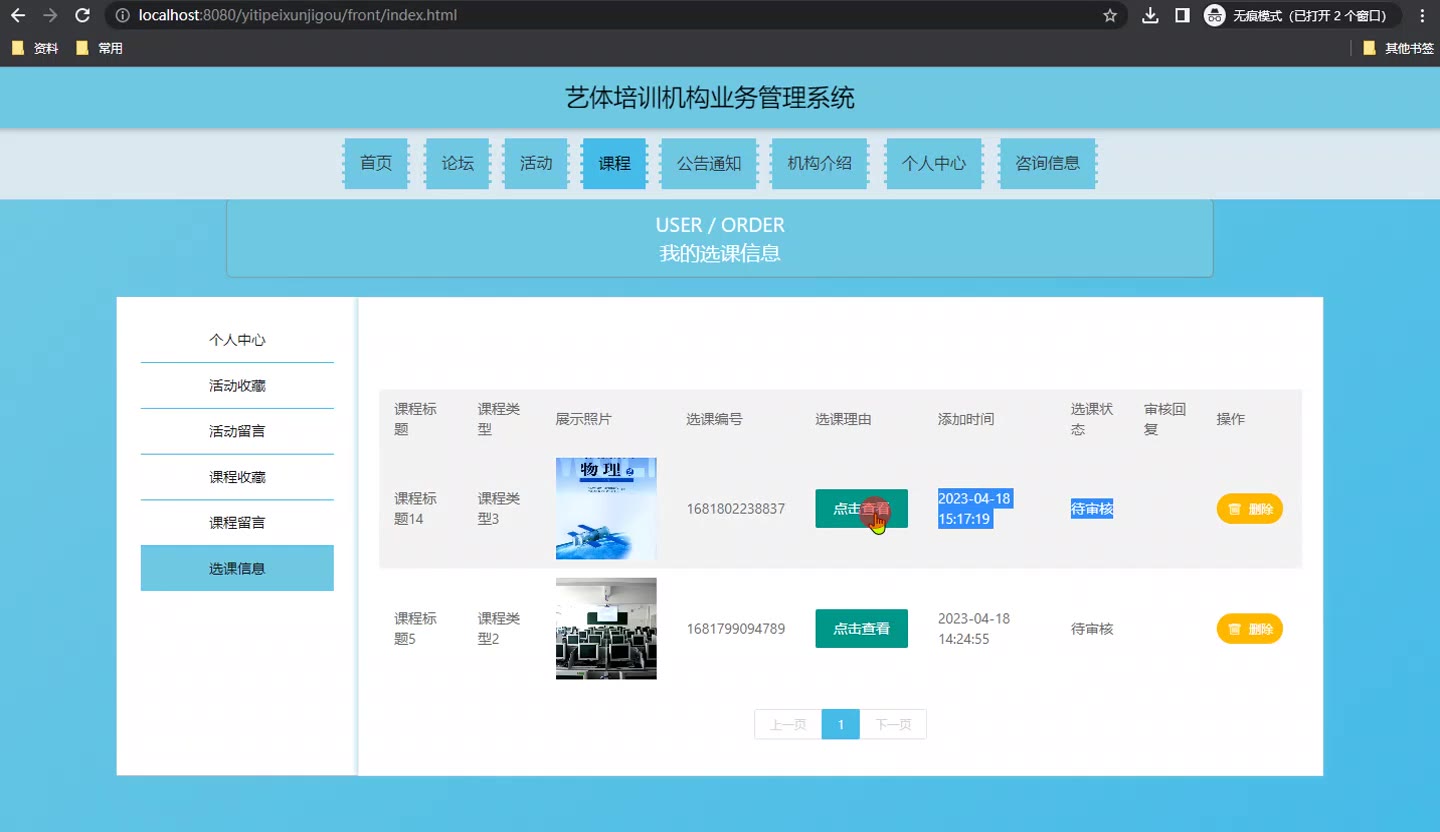This screenshot has width=1440, height=832.
Task: Toggle the browser side panel icon
Action: coord(1182,16)
